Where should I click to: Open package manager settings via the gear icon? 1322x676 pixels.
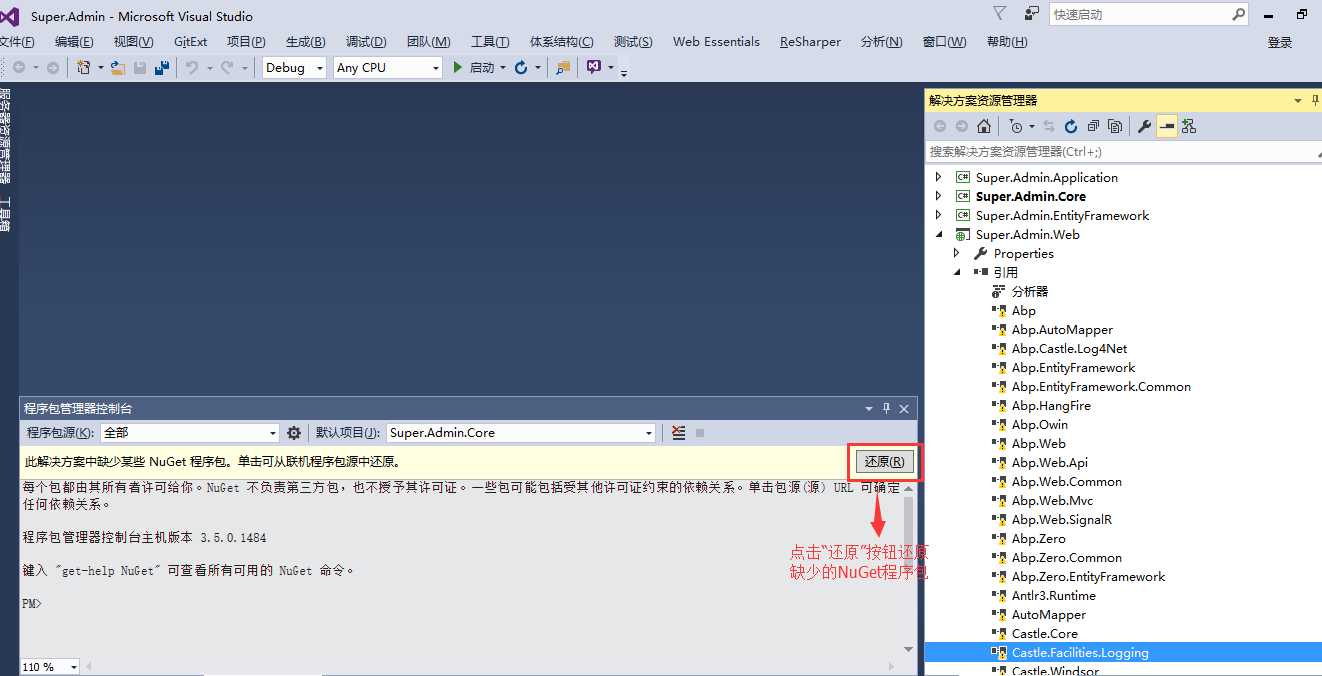tap(294, 433)
